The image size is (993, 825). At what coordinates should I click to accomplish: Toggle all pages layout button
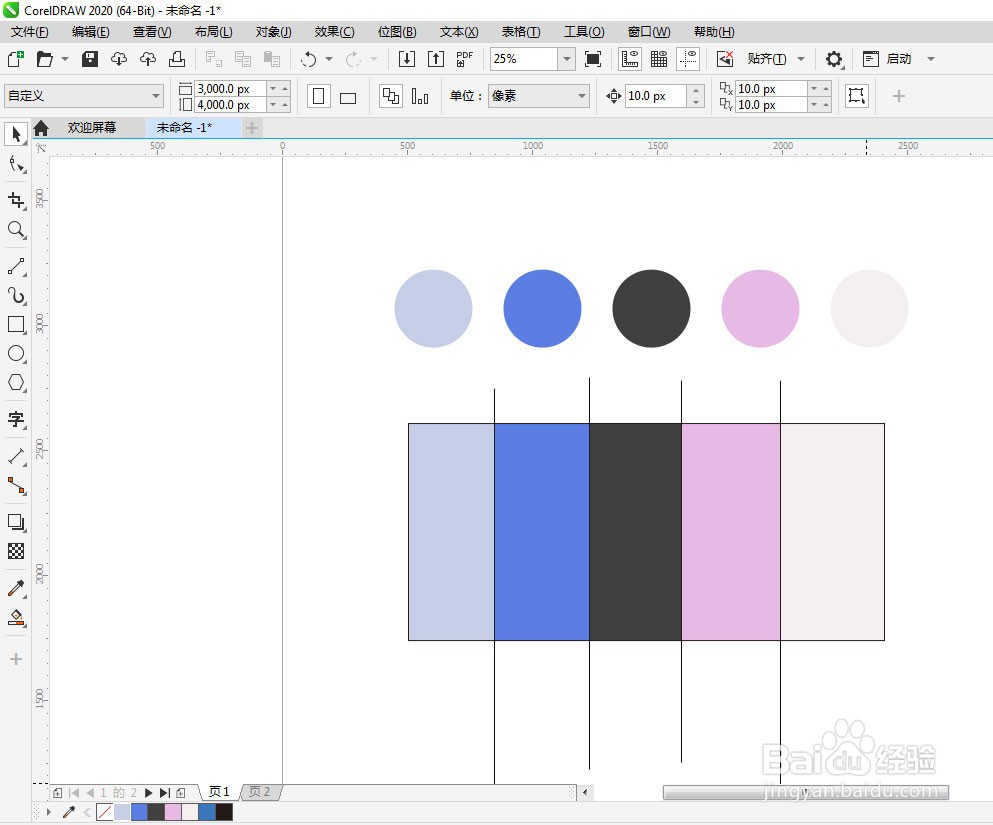(x=391, y=96)
